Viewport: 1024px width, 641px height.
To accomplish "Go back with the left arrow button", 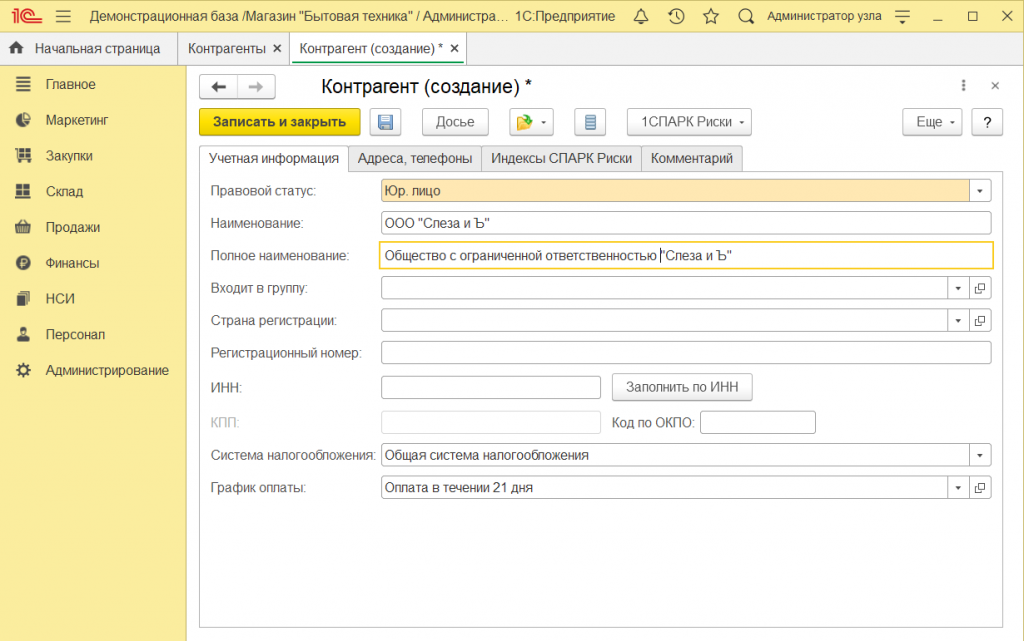I will click(219, 87).
